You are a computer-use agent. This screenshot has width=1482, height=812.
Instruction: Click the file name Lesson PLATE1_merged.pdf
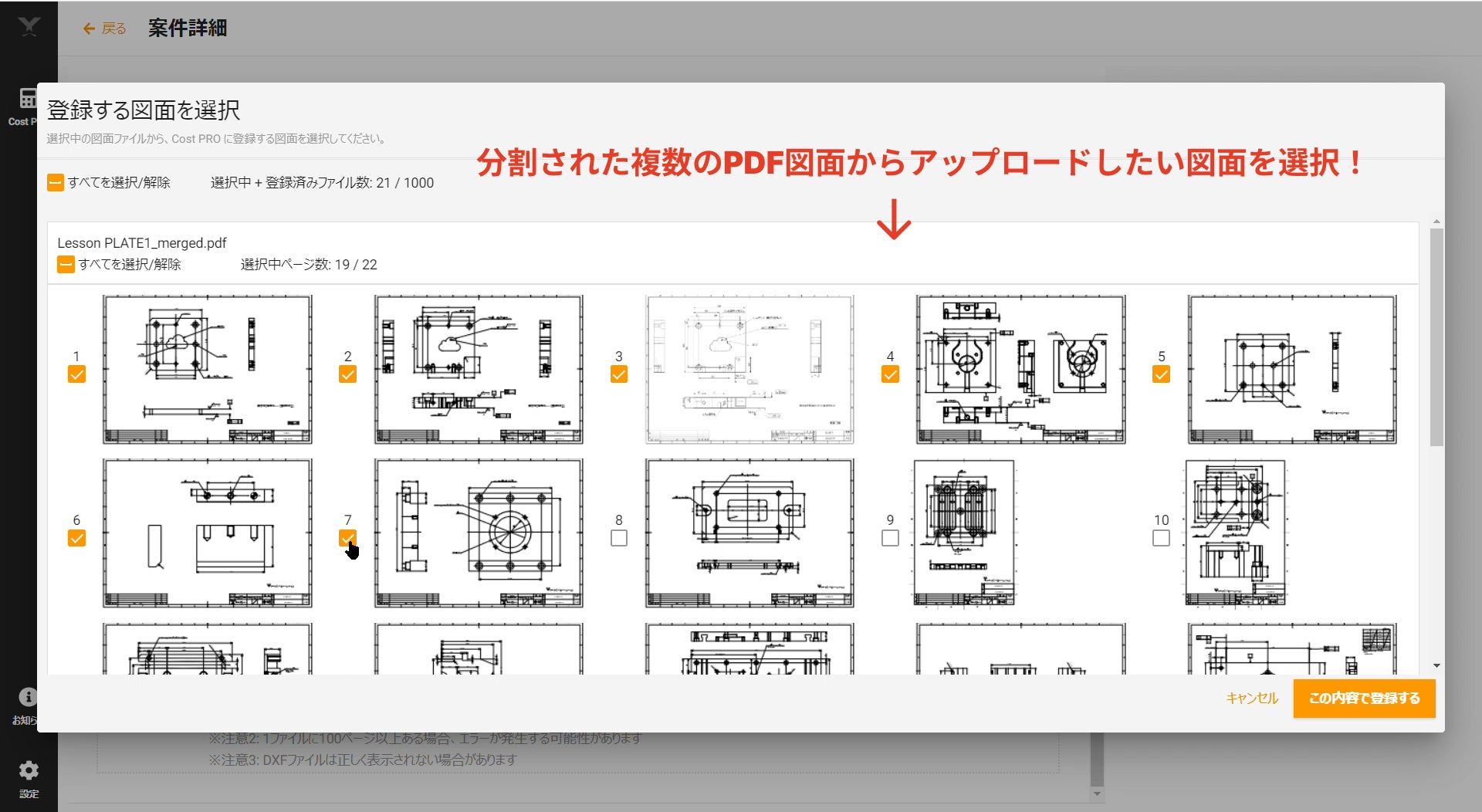[x=142, y=243]
